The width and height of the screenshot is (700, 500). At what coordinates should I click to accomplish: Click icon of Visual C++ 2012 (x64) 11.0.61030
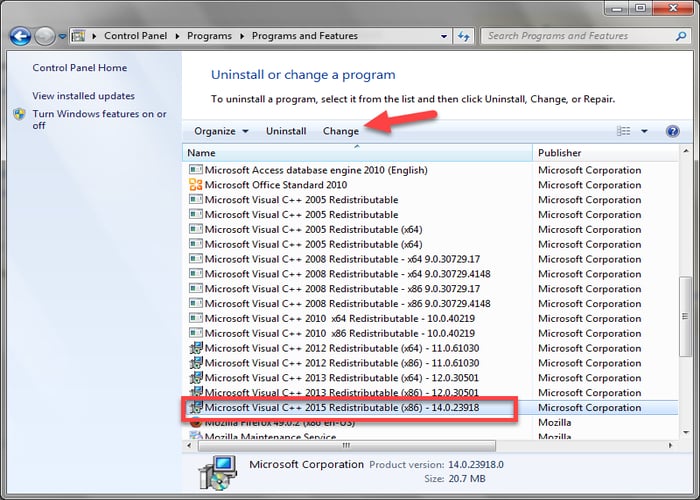point(196,348)
